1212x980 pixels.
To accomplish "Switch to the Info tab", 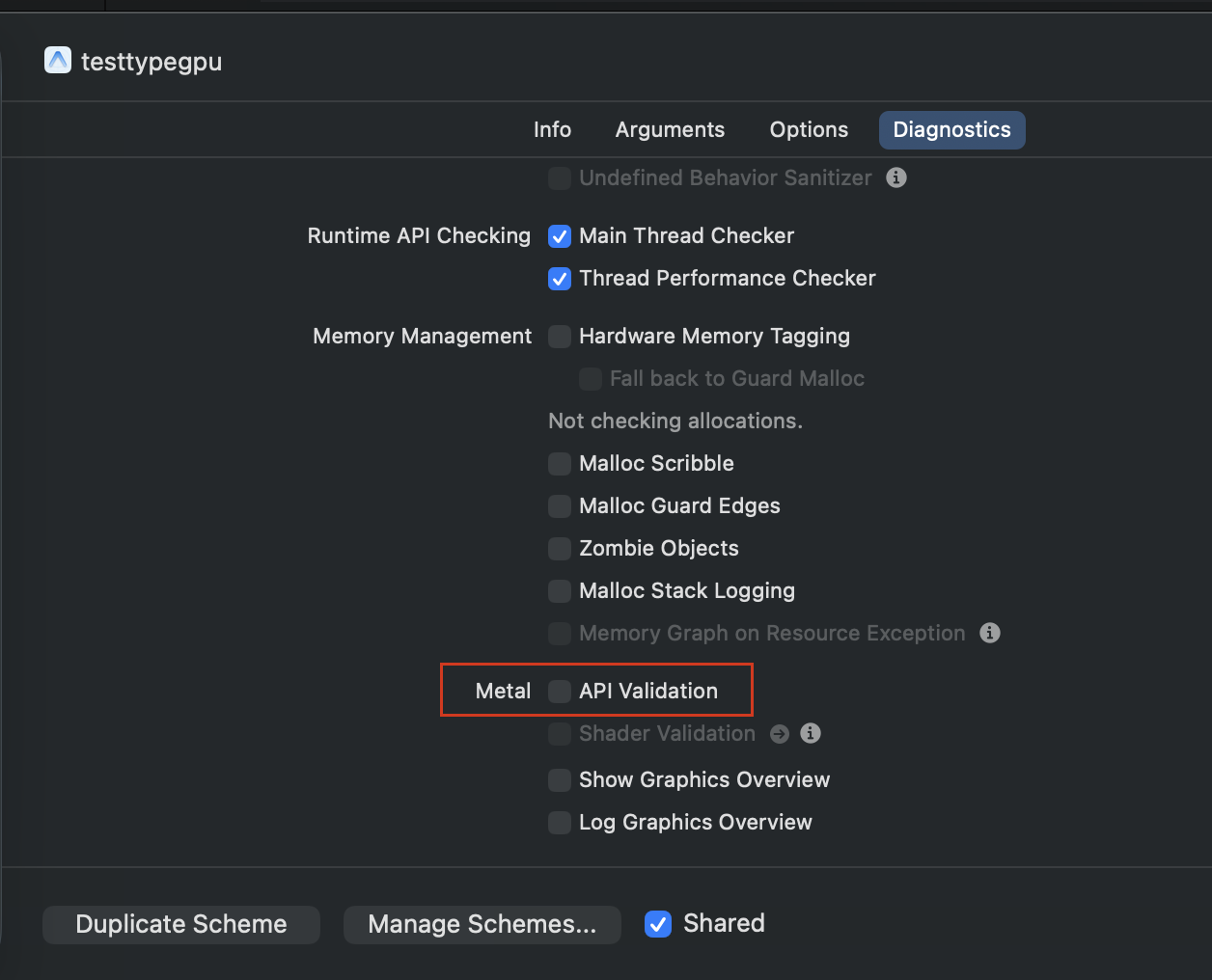I will 552,129.
